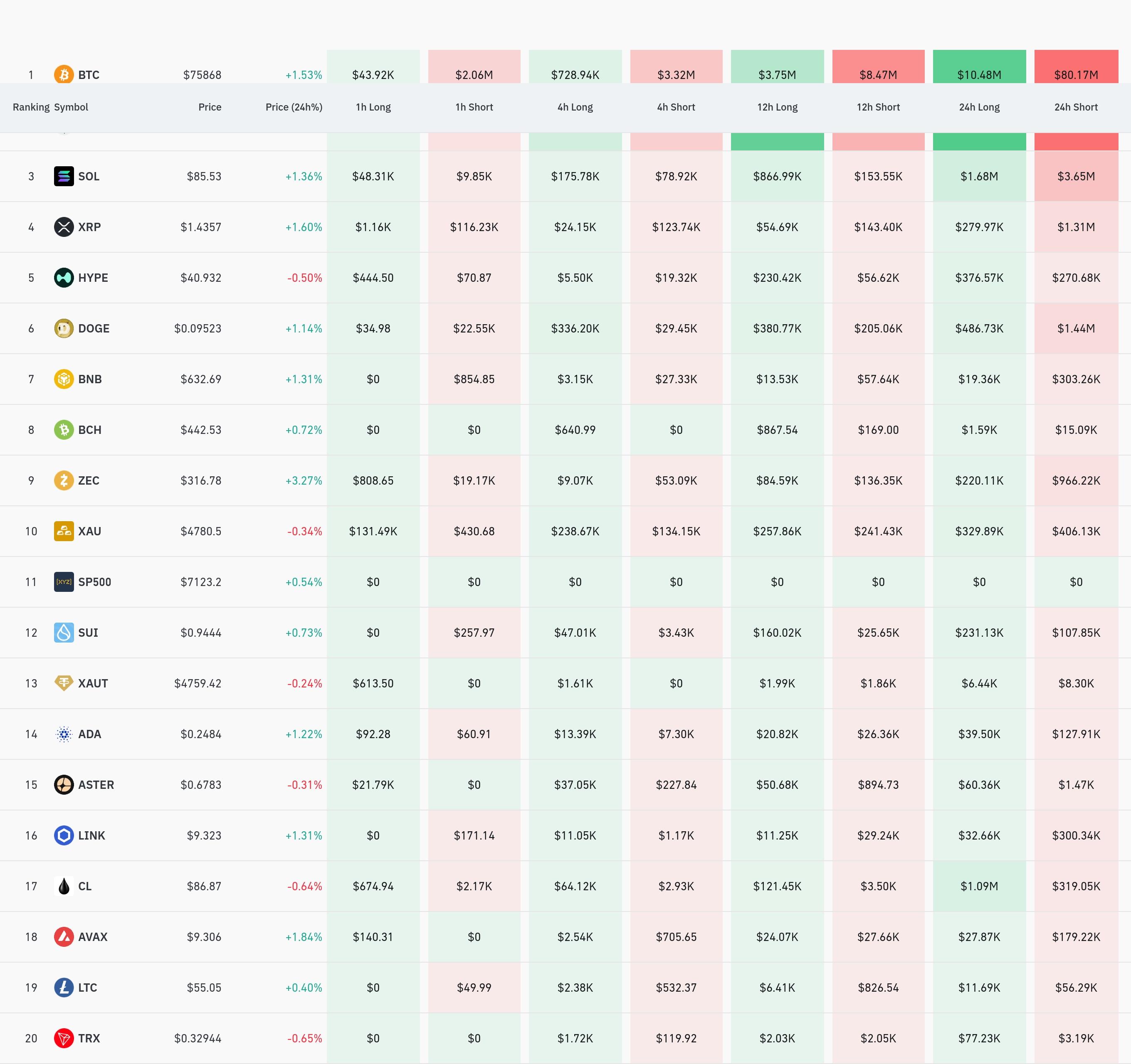Click the XRP coin icon
Screen dimensions: 1131x1064
click(64, 227)
